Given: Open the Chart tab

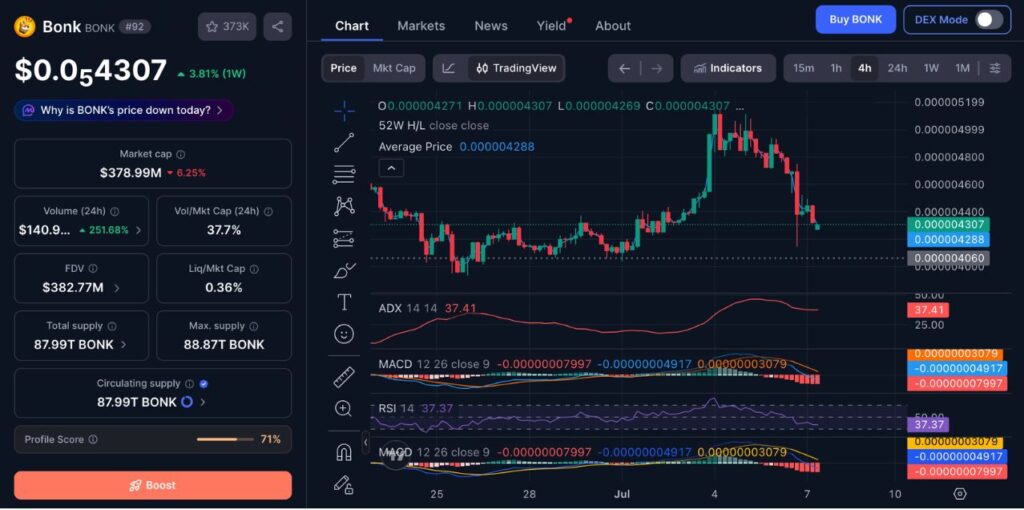Looking at the screenshot, I should pos(352,26).
